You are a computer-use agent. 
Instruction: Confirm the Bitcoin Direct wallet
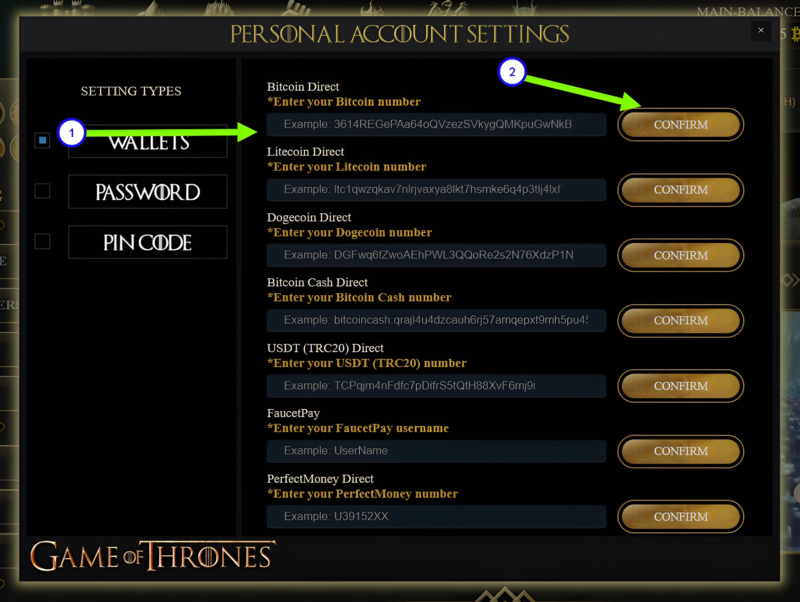click(681, 124)
